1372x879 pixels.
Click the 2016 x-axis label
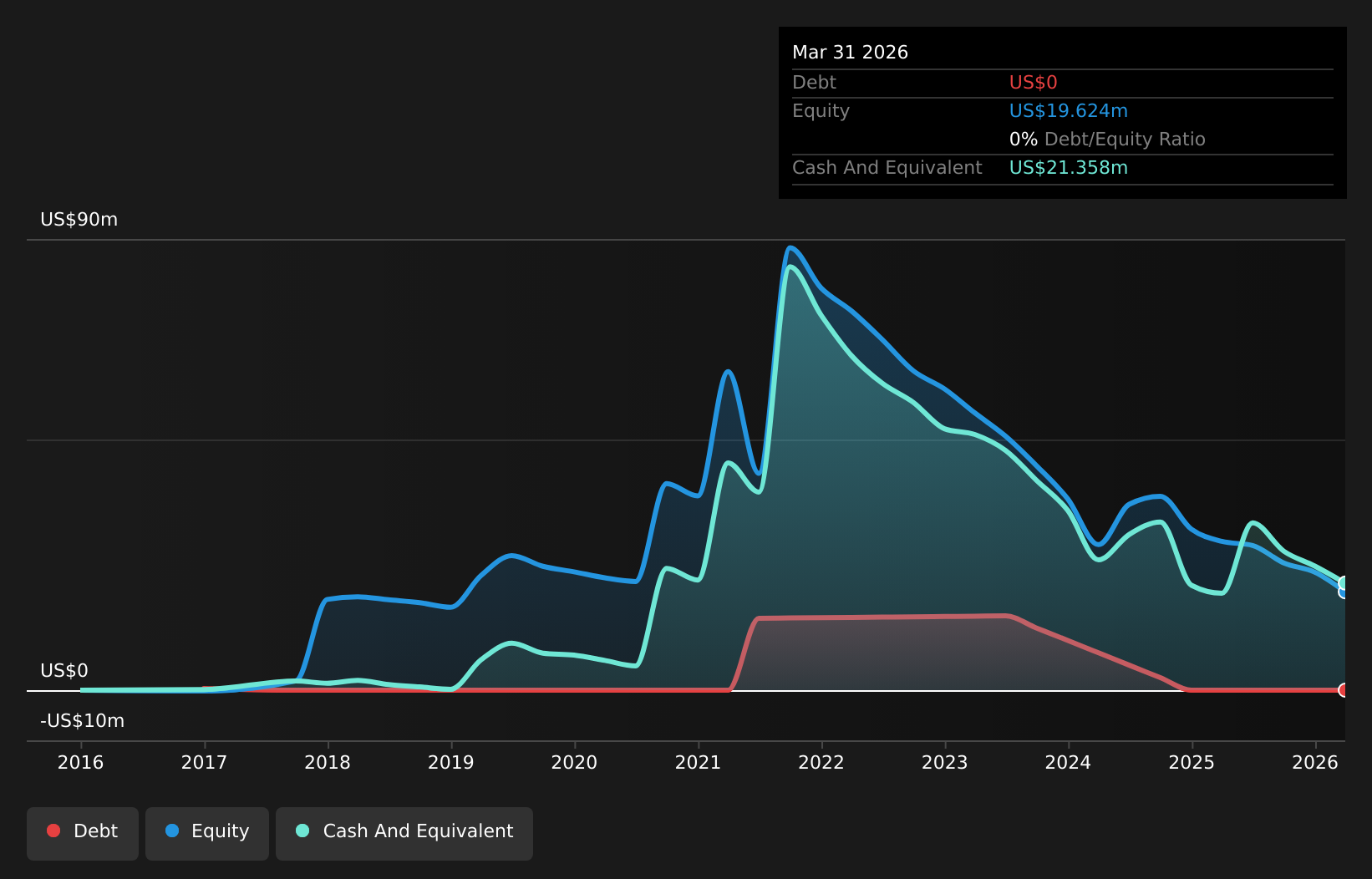pyautogui.click(x=81, y=762)
